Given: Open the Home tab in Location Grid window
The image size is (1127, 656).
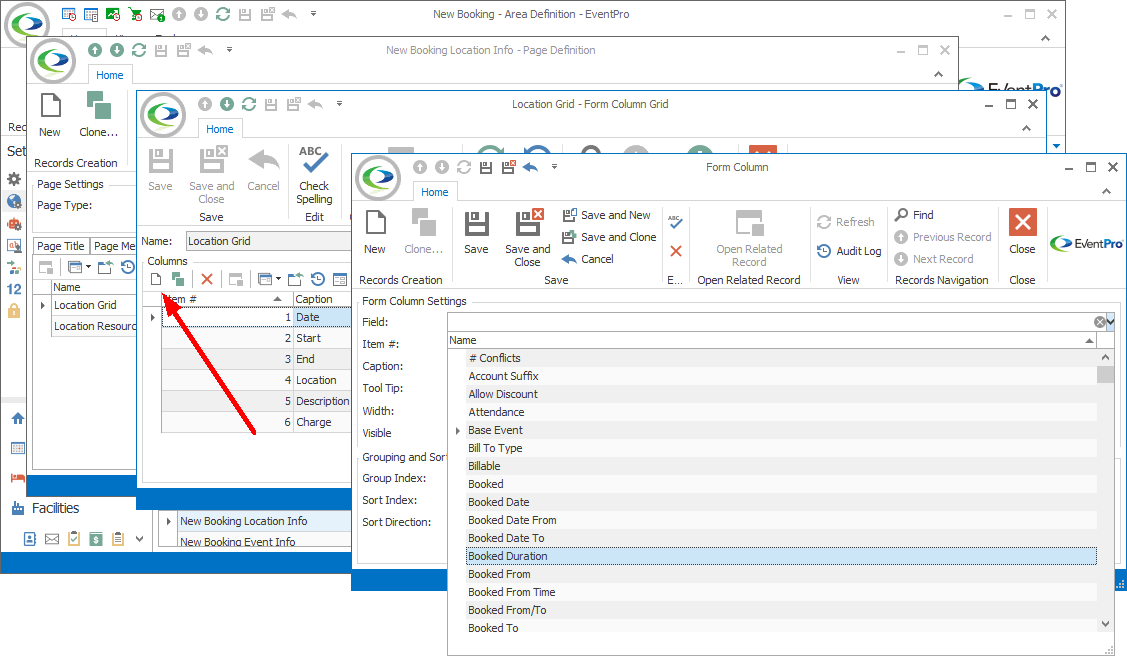Looking at the screenshot, I should [x=219, y=129].
